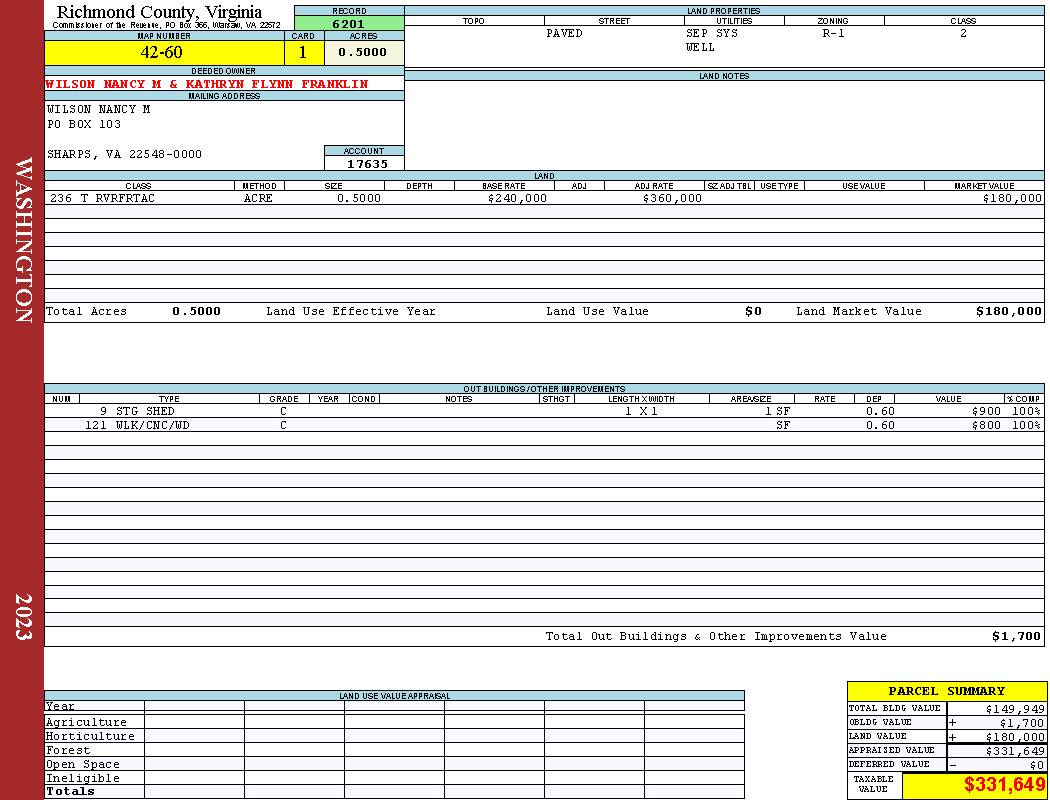Select account number 17635
1050x800 pixels.
tap(367, 164)
